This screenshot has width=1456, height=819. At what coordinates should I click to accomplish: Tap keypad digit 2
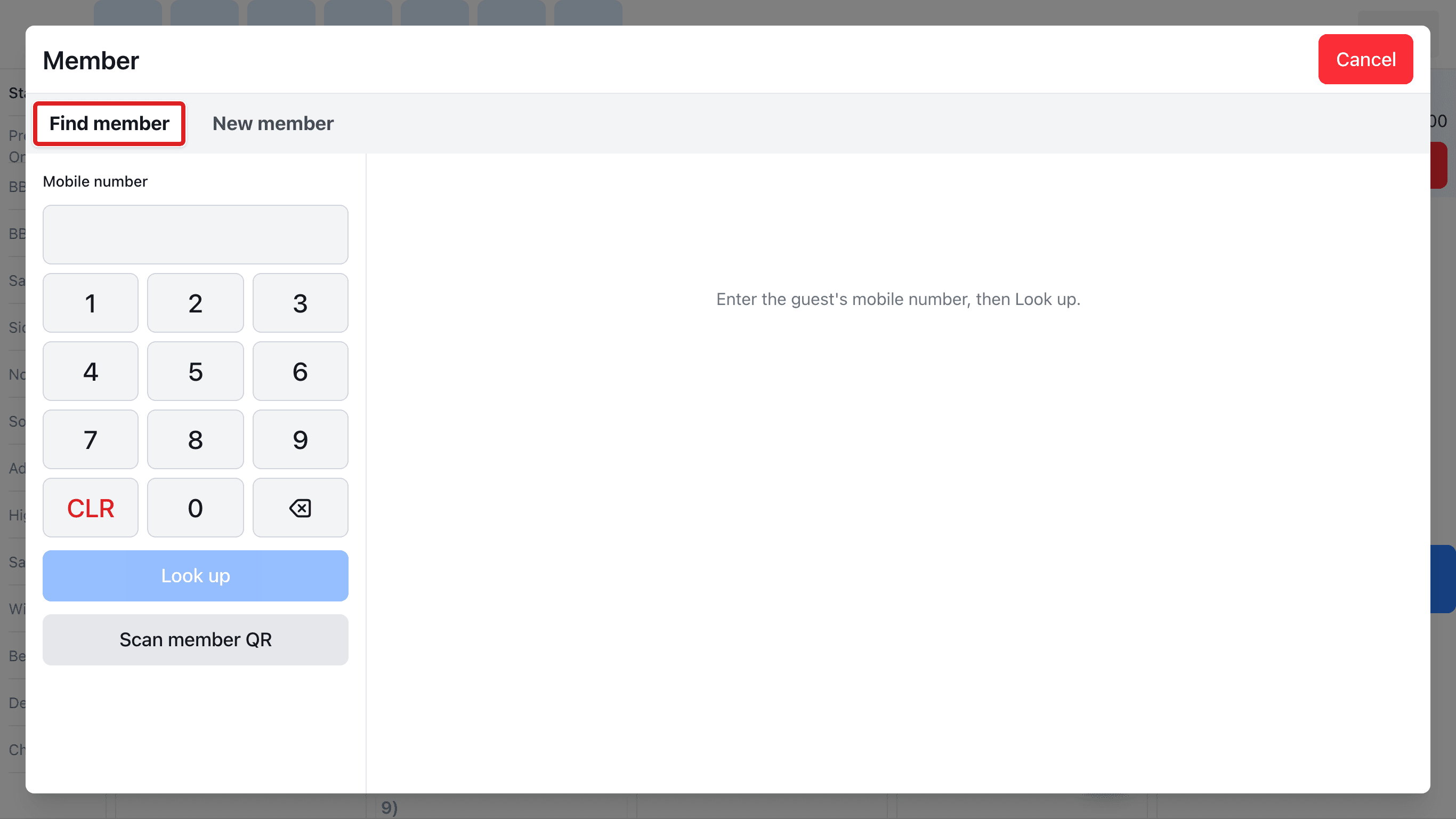196,303
